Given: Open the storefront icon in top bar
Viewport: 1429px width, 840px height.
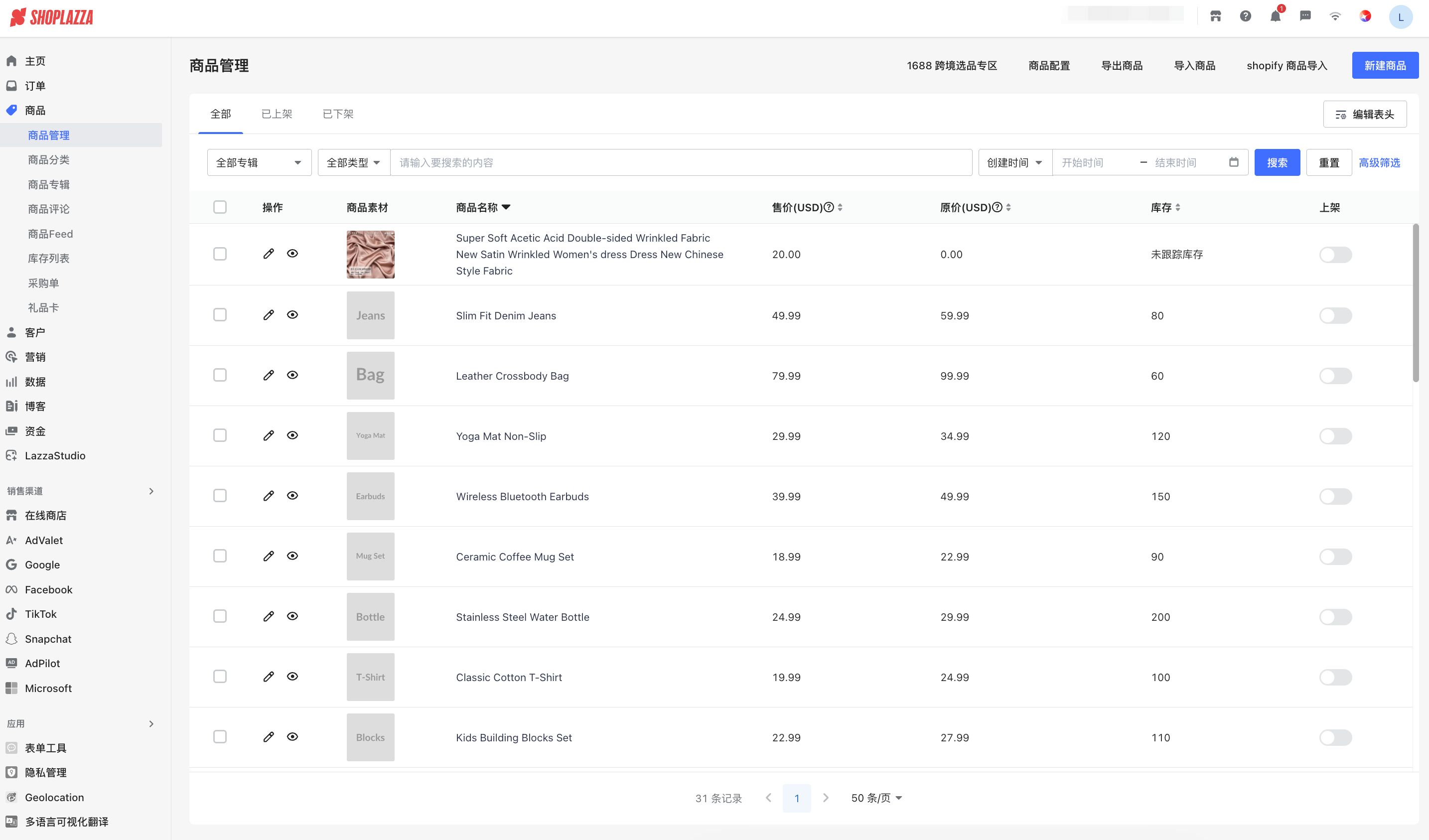Looking at the screenshot, I should pos(1215,16).
